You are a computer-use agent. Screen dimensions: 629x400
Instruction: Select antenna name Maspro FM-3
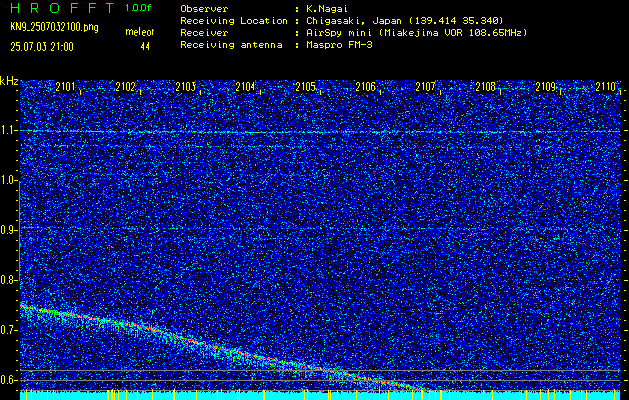(x=339, y=45)
